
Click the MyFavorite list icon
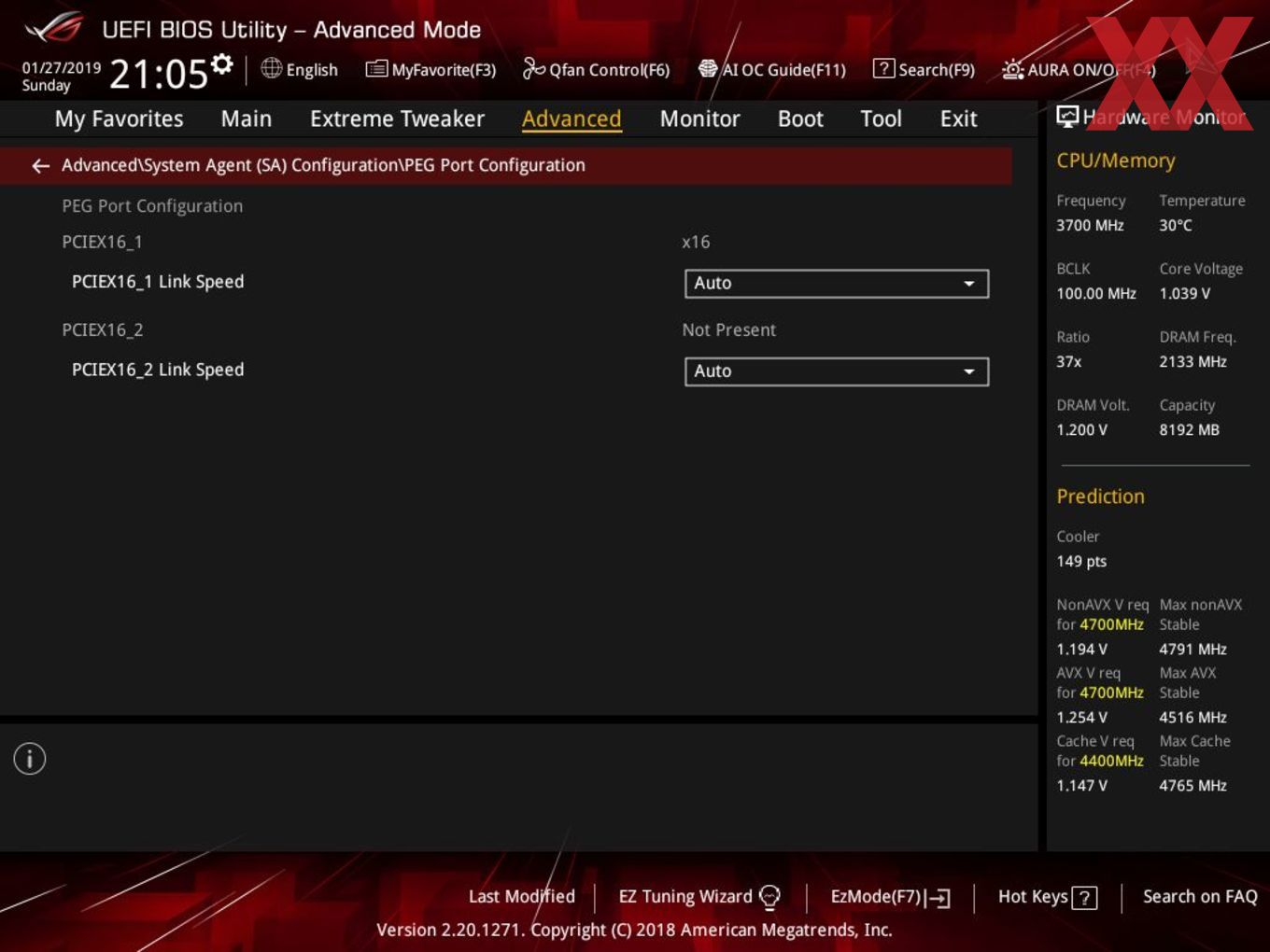[x=376, y=69]
